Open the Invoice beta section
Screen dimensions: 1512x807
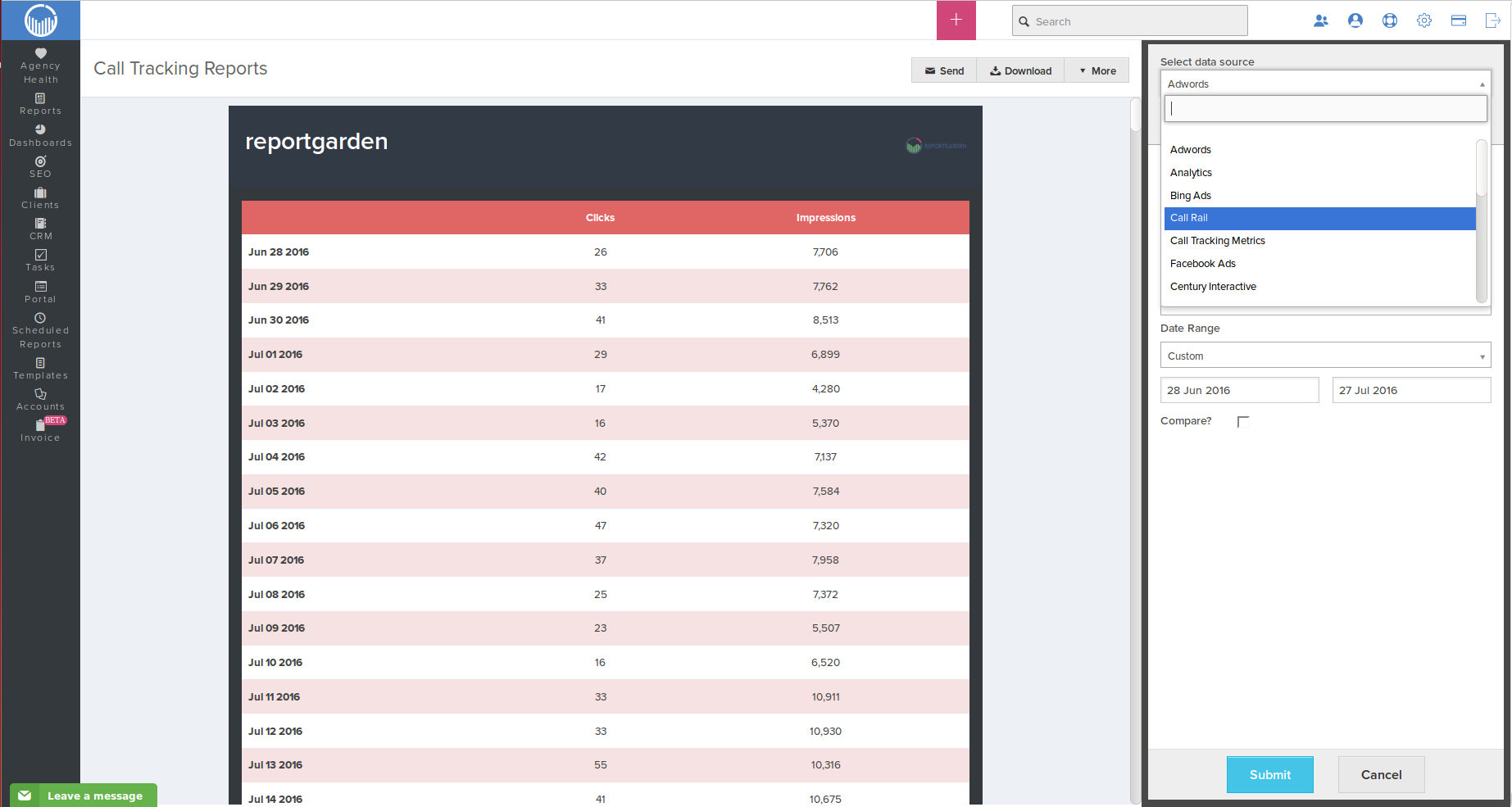[x=40, y=431]
